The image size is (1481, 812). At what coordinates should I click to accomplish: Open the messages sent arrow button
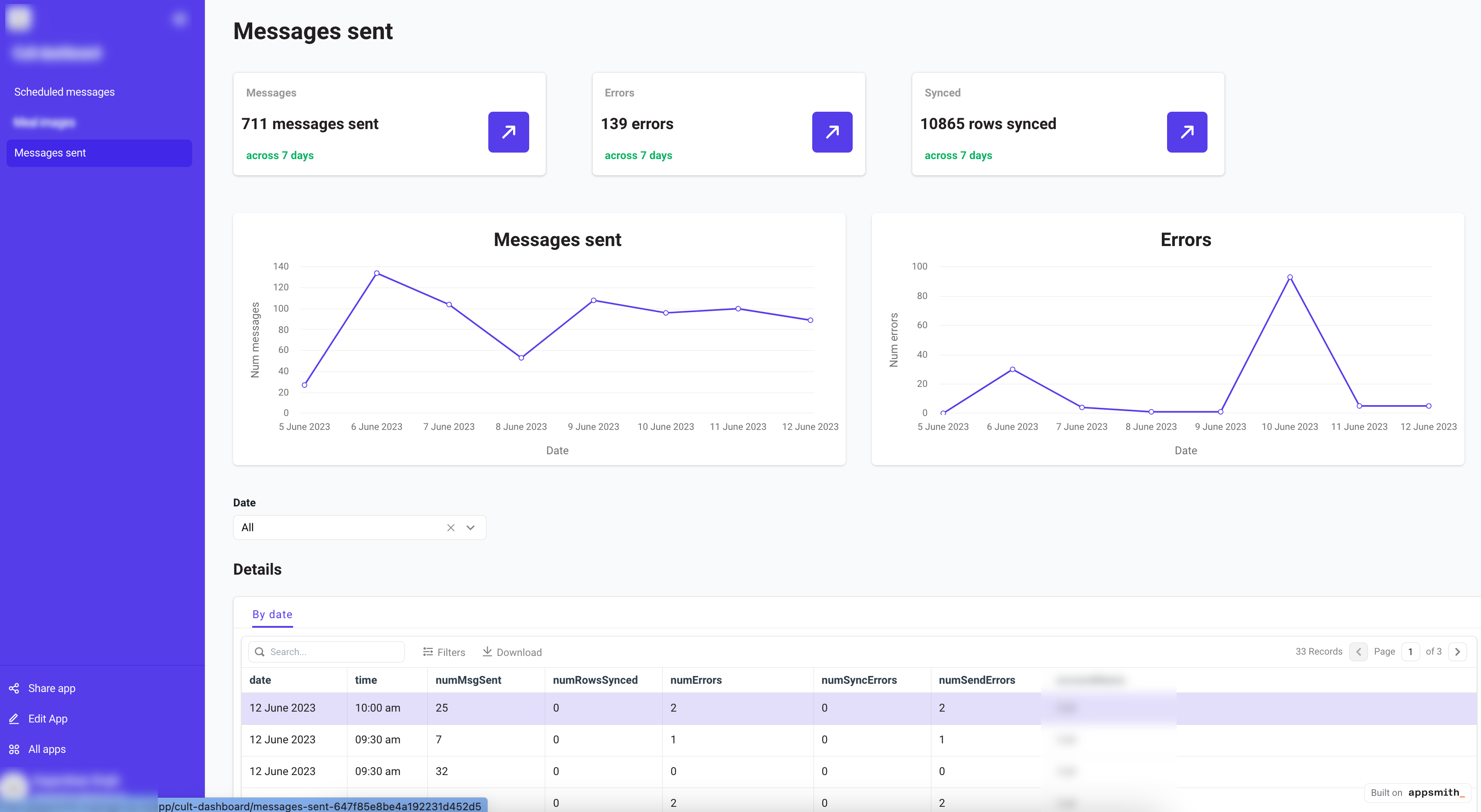pos(508,132)
